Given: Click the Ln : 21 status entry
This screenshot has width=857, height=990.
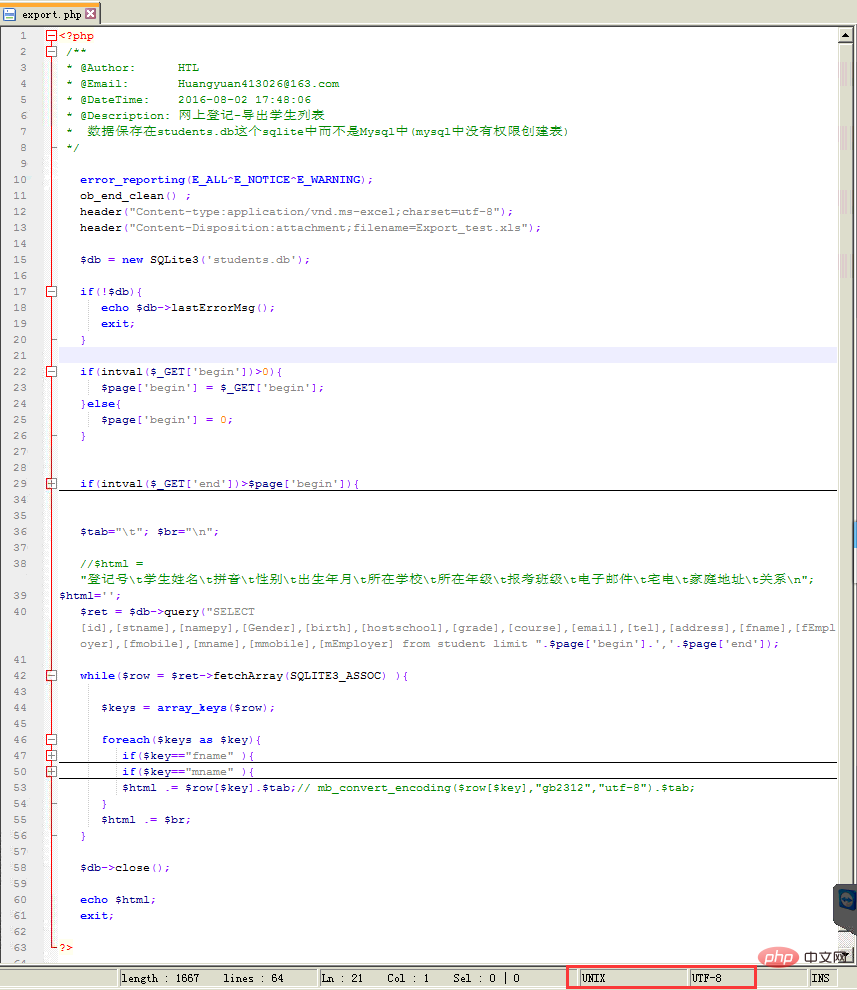Looking at the screenshot, I should click(342, 978).
